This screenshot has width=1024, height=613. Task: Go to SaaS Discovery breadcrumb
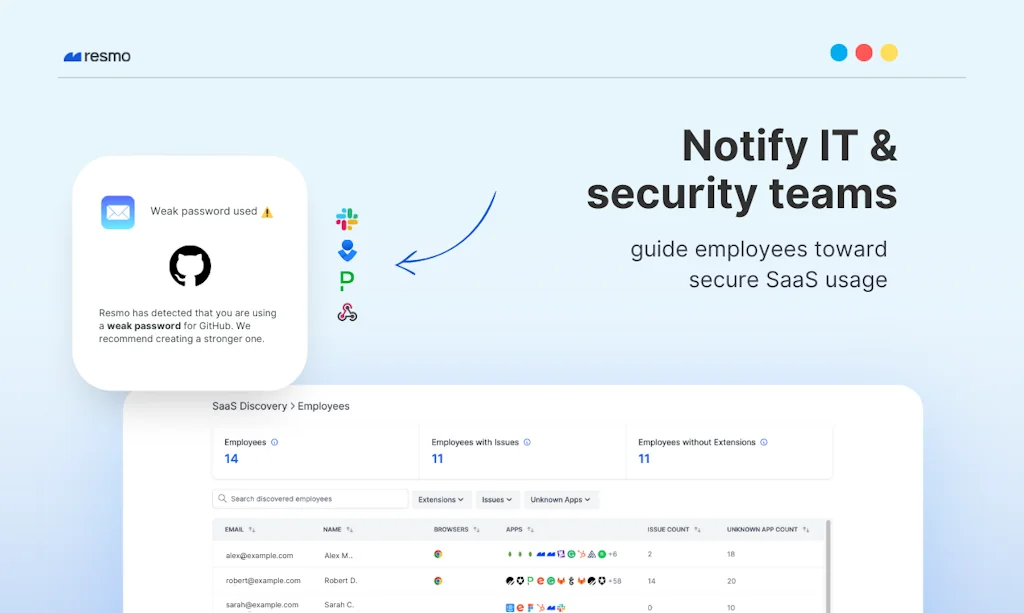tap(249, 406)
